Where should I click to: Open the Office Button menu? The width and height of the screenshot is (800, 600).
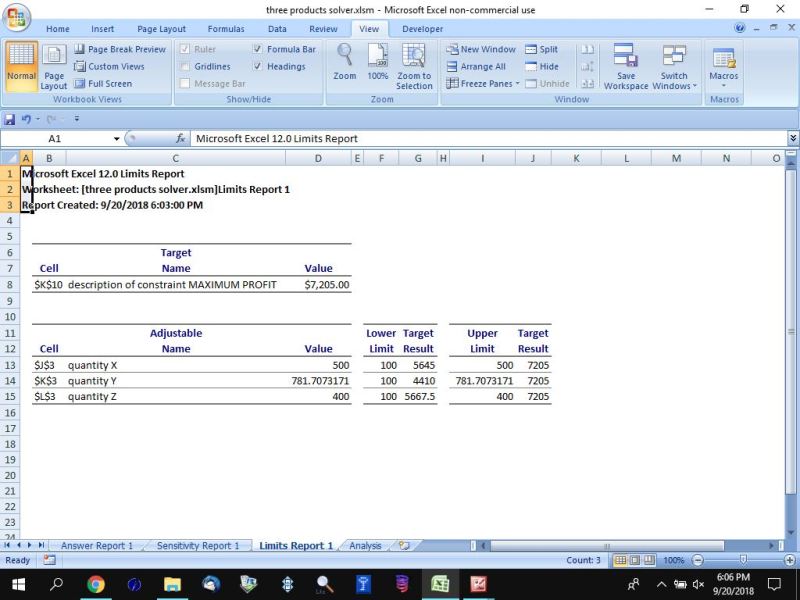(16, 17)
